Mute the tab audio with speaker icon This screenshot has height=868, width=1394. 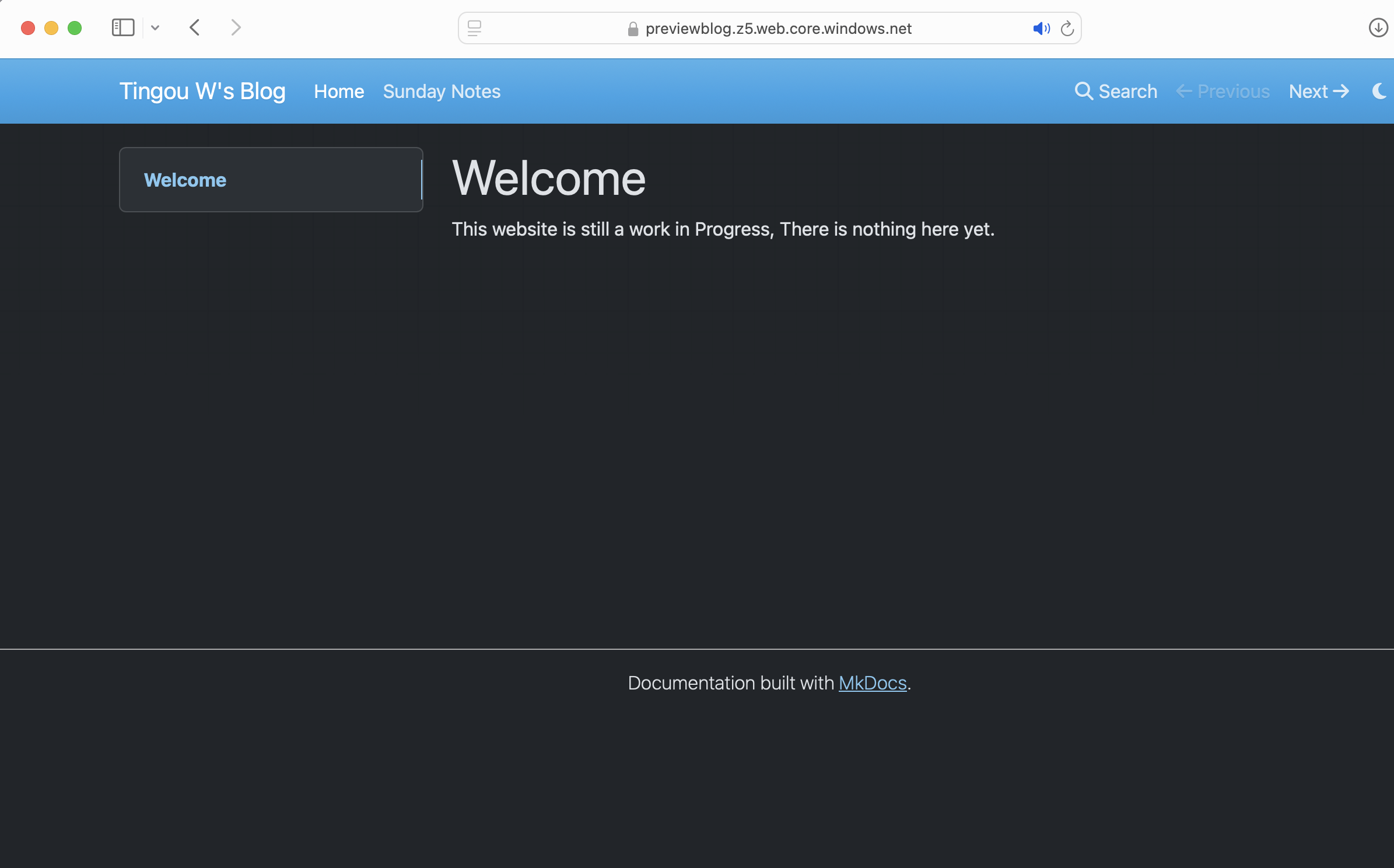(1041, 28)
